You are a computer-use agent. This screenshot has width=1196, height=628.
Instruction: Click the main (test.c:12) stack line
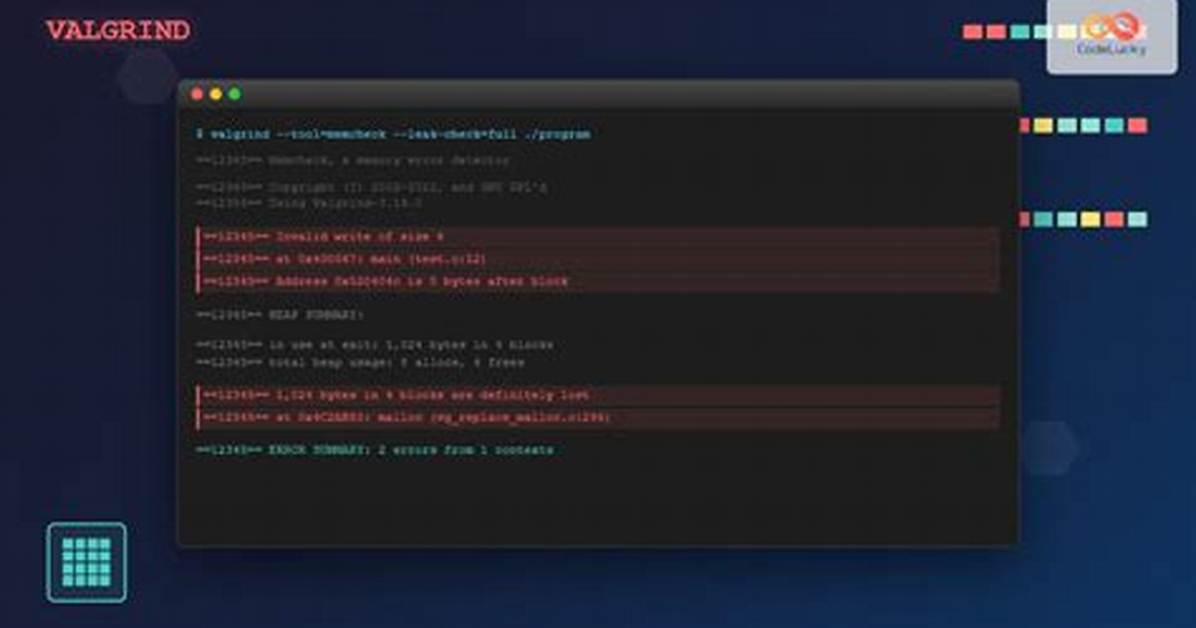coord(598,259)
